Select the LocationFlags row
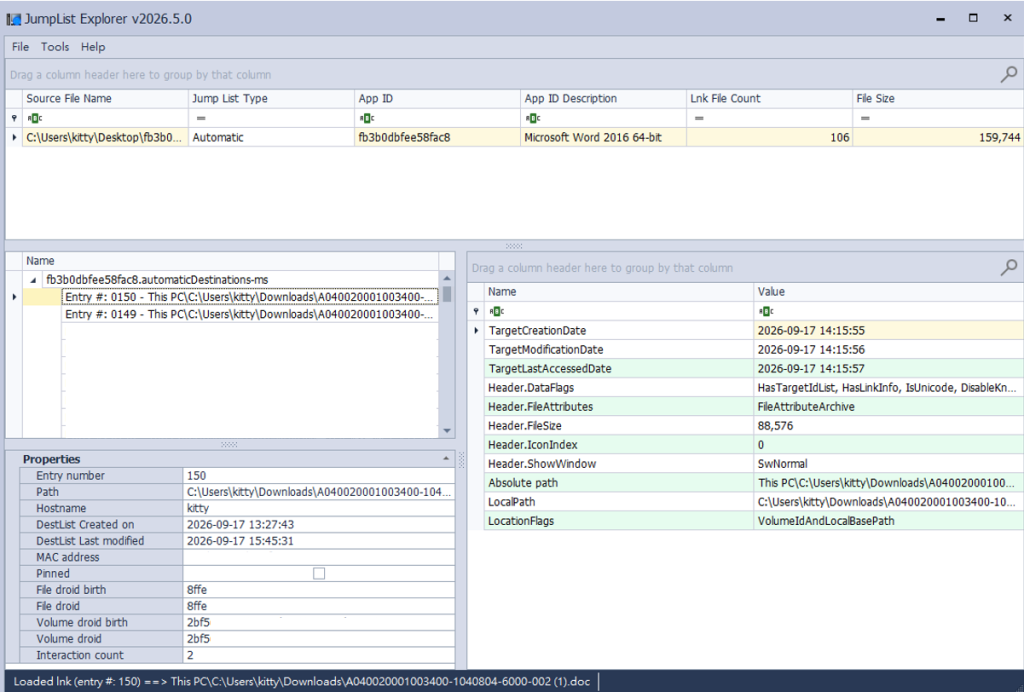Image resolution: width=1024 pixels, height=692 pixels. coord(754,521)
